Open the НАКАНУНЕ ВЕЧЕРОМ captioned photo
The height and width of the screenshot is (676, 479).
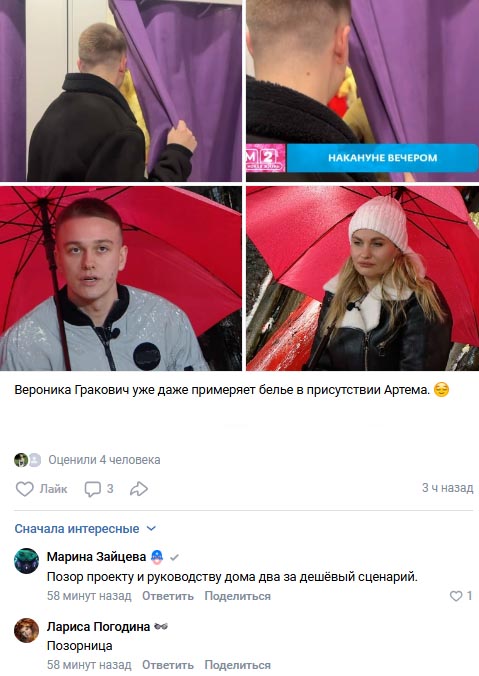click(363, 91)
